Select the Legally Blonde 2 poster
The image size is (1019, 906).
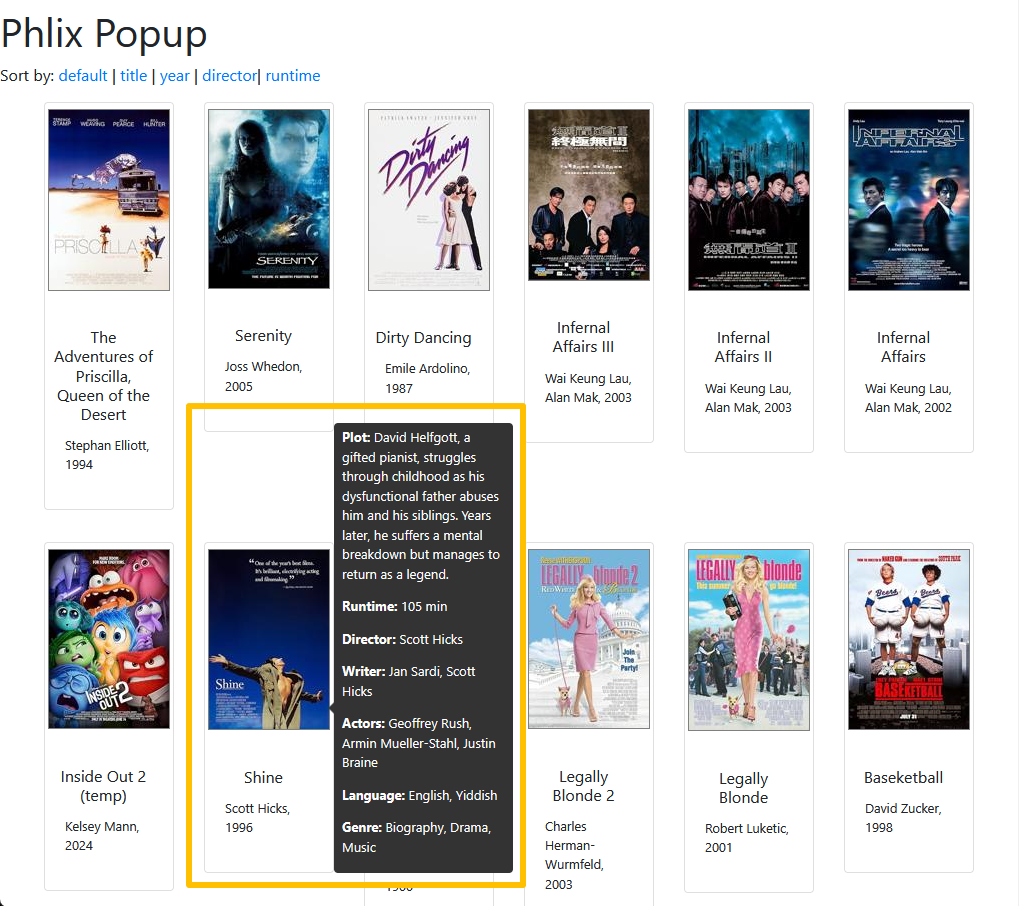[x=589, y=639]
